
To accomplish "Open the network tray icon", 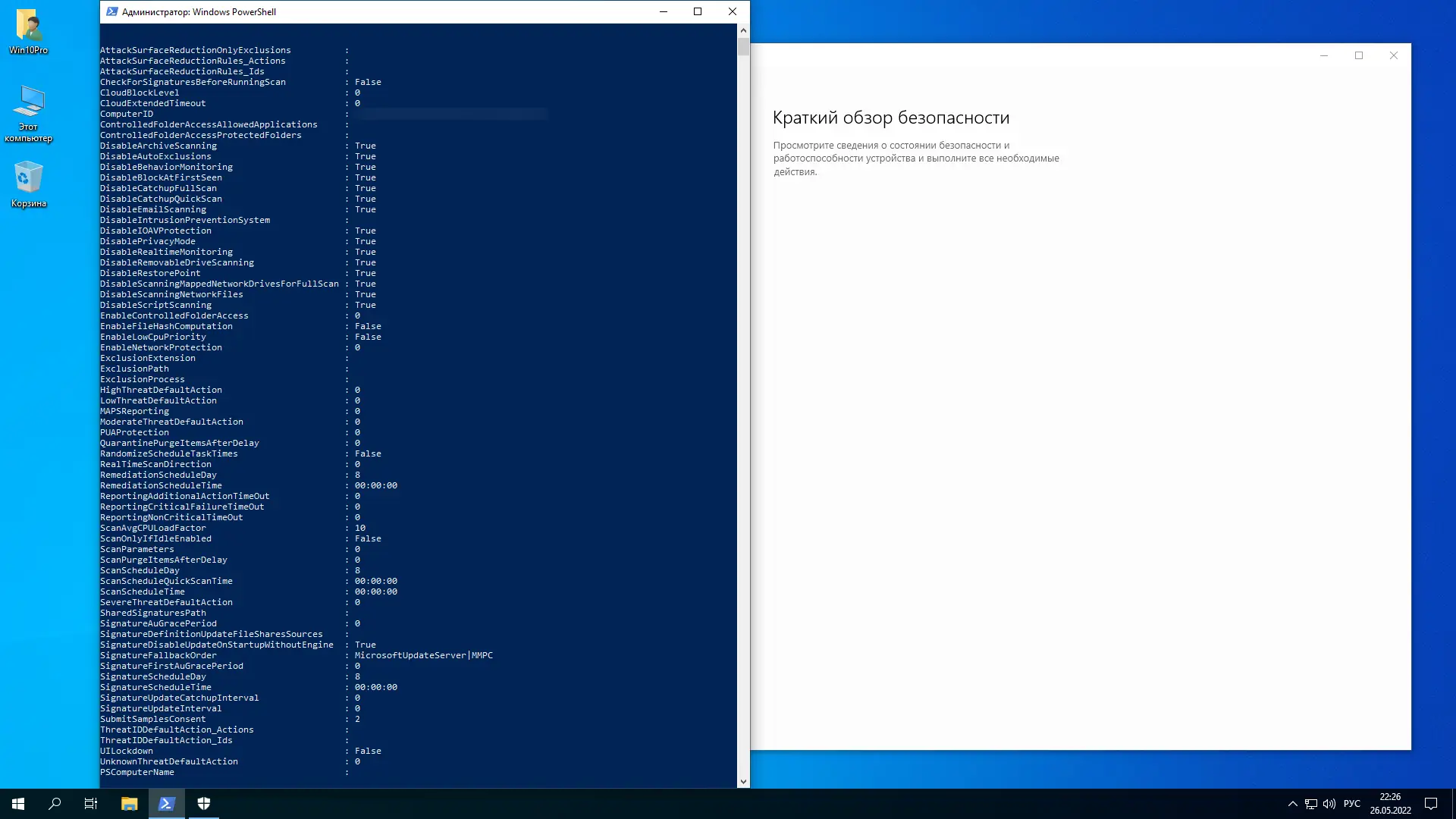I will click(1310, 804).
